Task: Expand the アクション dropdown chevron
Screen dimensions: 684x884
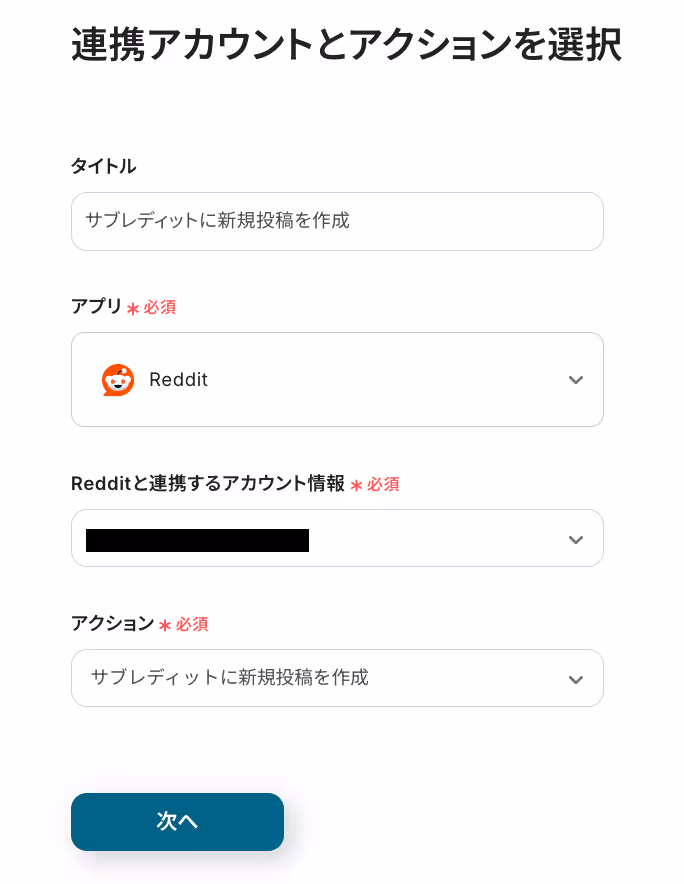Action: [575, 680]
